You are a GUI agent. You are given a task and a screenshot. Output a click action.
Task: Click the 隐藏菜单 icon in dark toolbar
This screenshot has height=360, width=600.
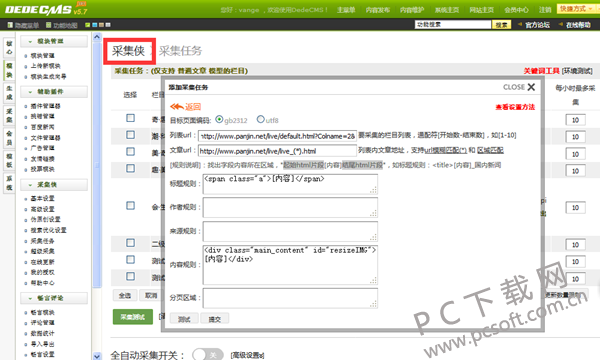10,25
